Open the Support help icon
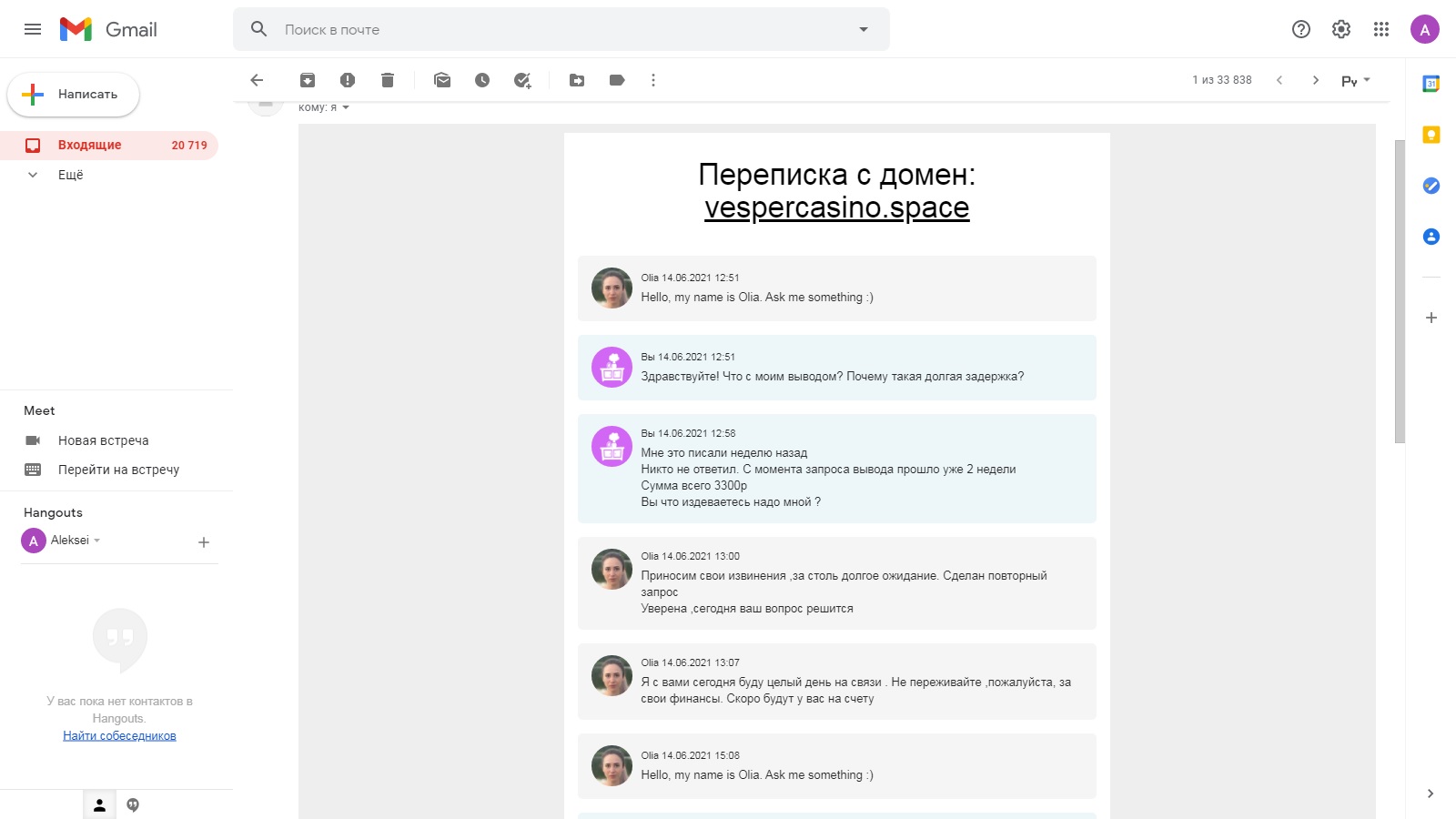This screenshot has height=819, width=1456. 1301,29
